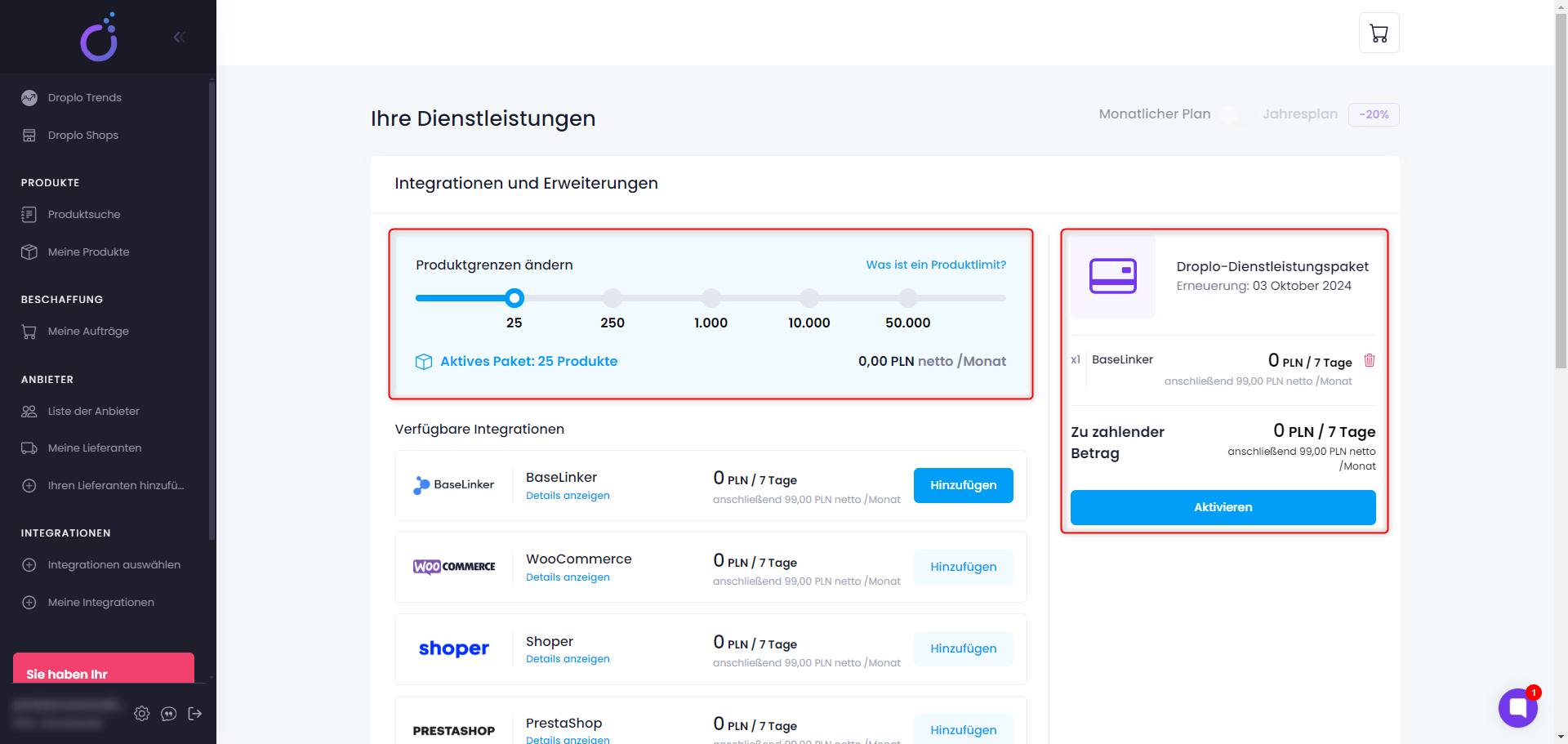
Task: Click the package icon beside Aktives Paket
Action: click(x=424, y=362)
